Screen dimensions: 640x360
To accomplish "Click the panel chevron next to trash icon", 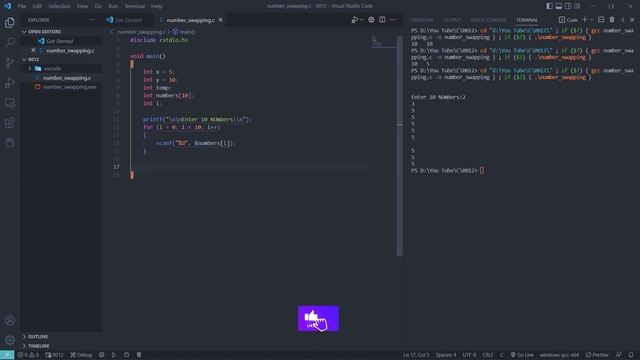I will point(623,20).
